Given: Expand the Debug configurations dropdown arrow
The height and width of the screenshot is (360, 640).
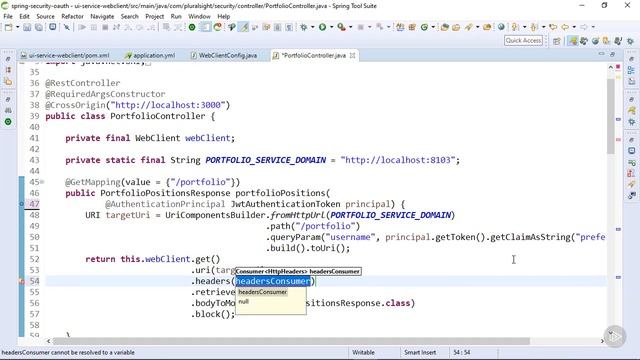Looking at the screenshot, I should click(313, 27).
